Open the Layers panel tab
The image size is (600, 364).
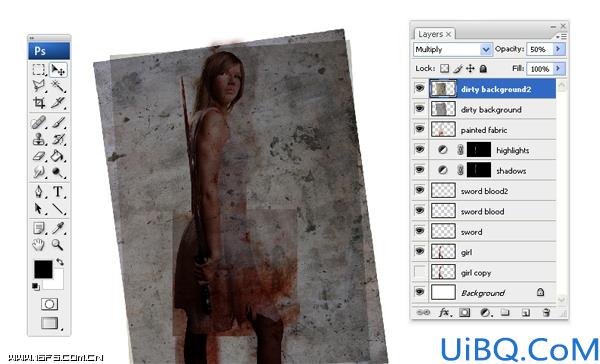tap(434, 34)
